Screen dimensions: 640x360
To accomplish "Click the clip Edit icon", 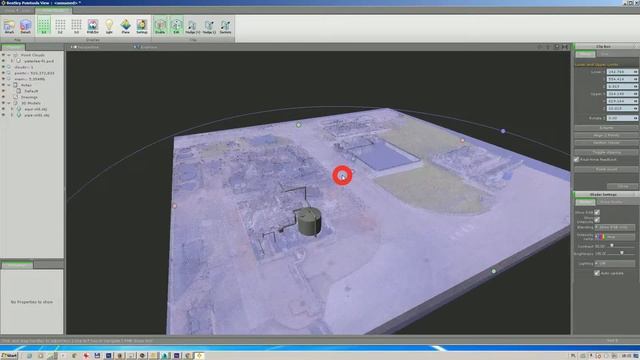I will (x=176, y=25).
